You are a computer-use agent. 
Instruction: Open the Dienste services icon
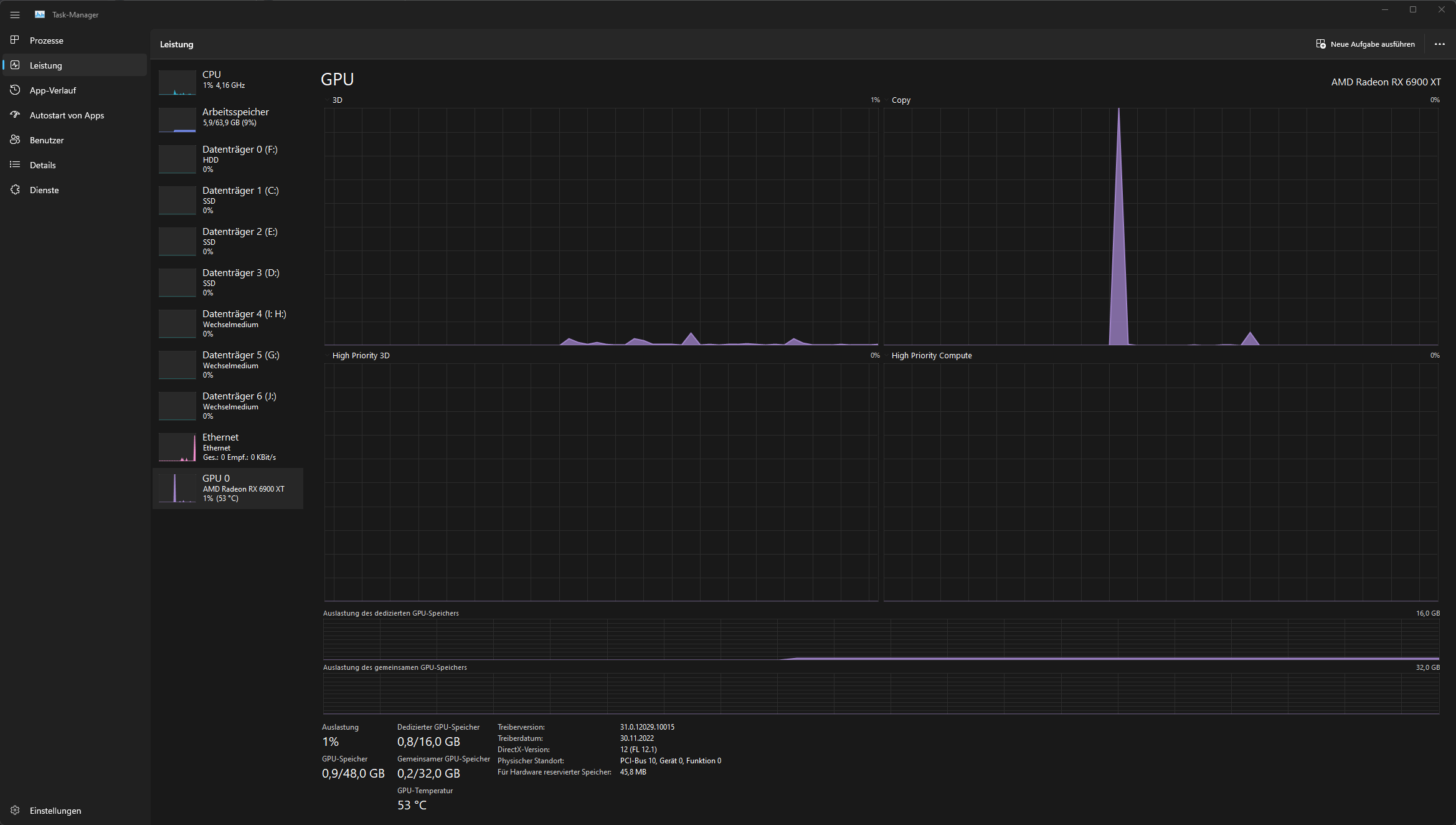click(x=15, y=189)
